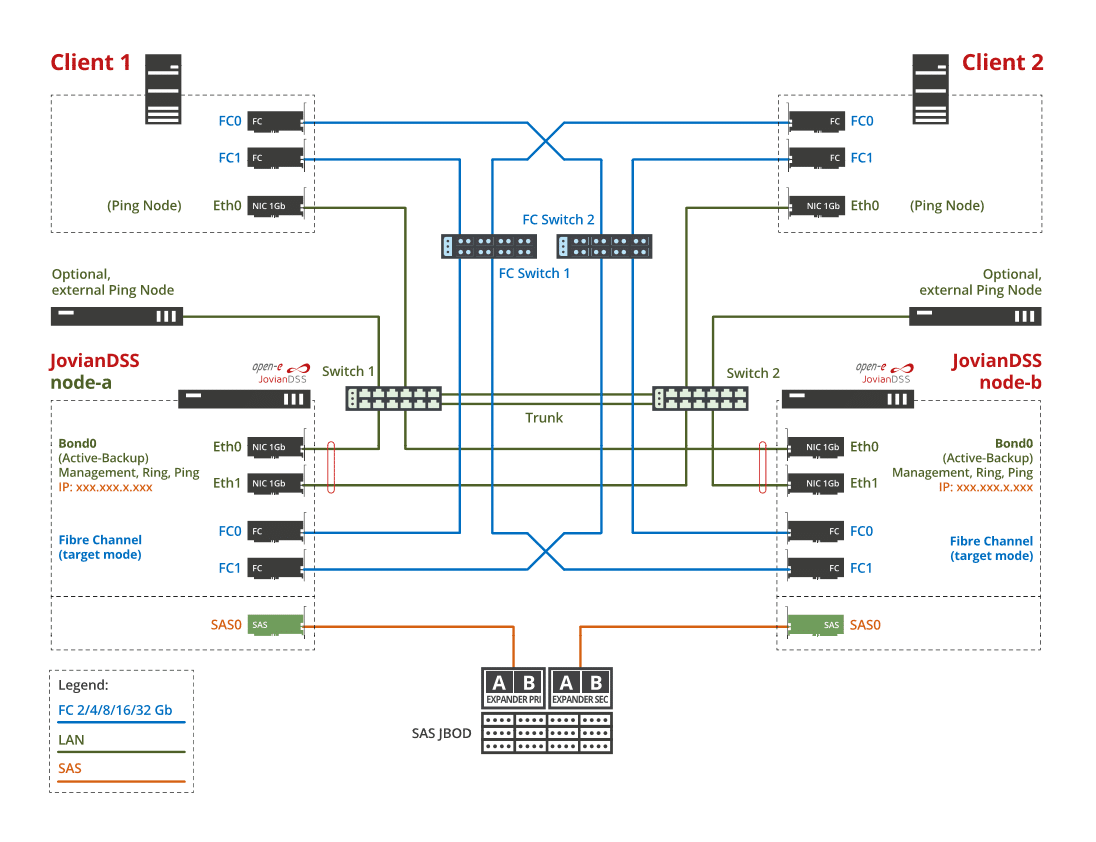The height and width of the screenshot is (842, 1096).
Task: Click the FC Switch 2 device
Action: coord(604,247)
